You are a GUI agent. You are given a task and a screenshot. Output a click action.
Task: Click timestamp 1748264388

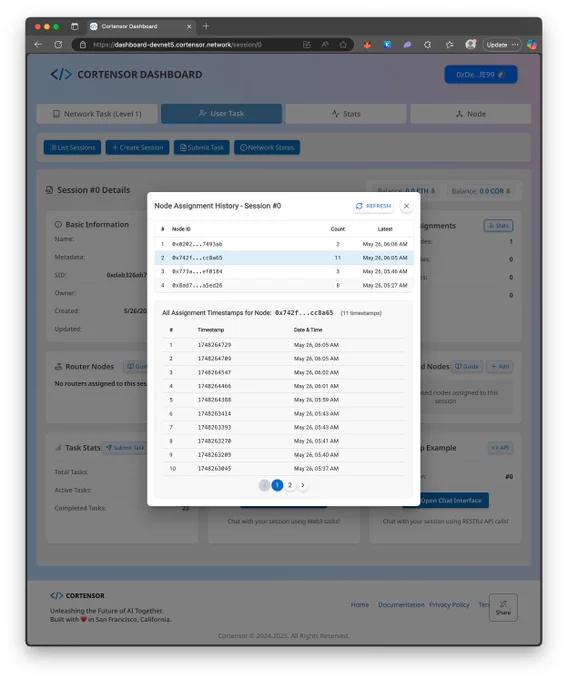[214, 400]
